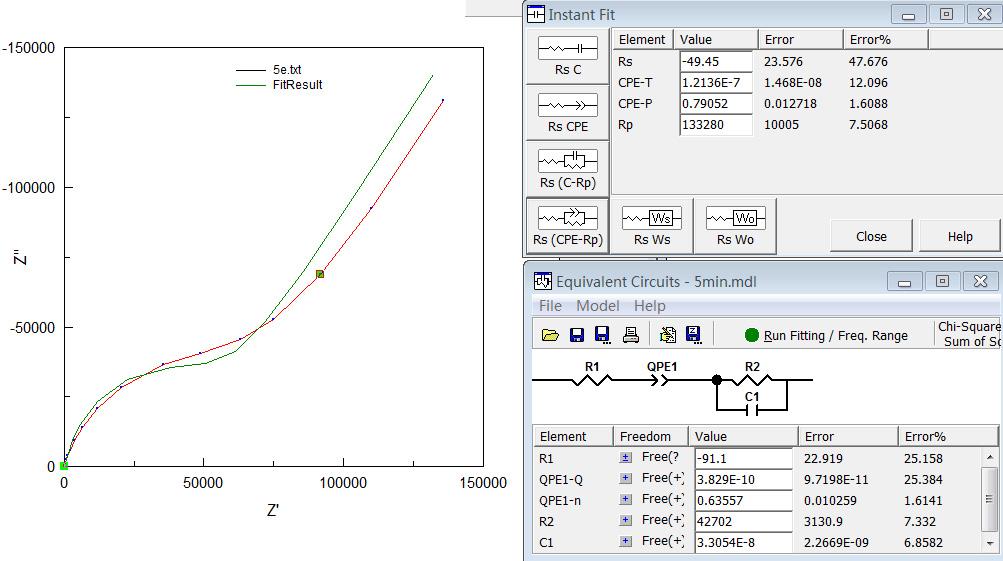
Task: Toggle freedom button for R1 row
Action: [626, 457]
